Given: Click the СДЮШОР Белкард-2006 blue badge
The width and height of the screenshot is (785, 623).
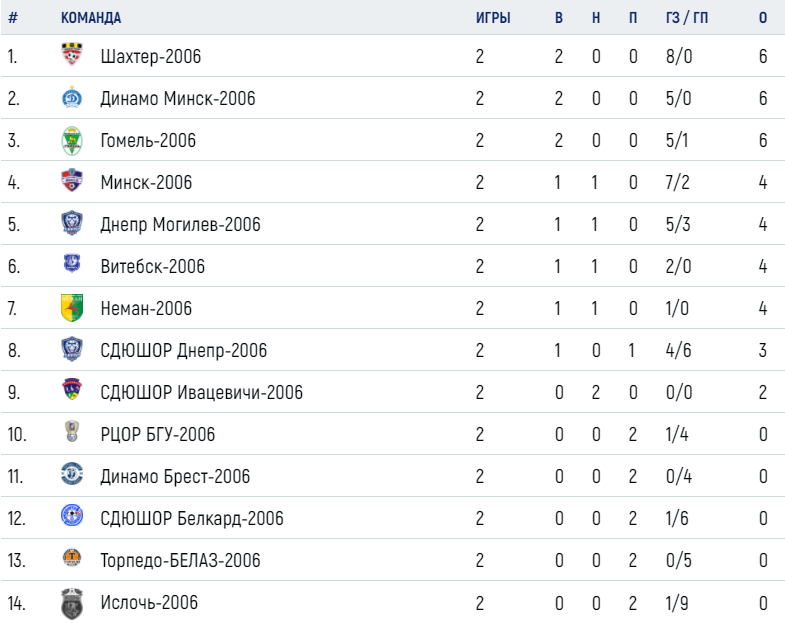Looking at the screenshot, I should pos(72,515).
